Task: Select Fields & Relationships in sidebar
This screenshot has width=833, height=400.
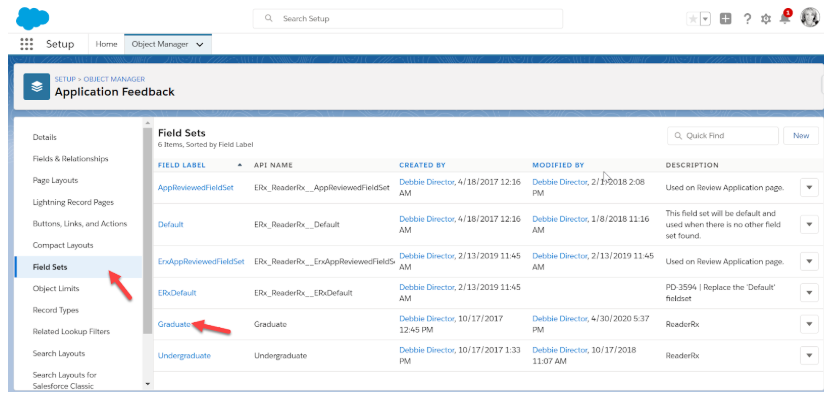Action: click(x=70, y=158)
